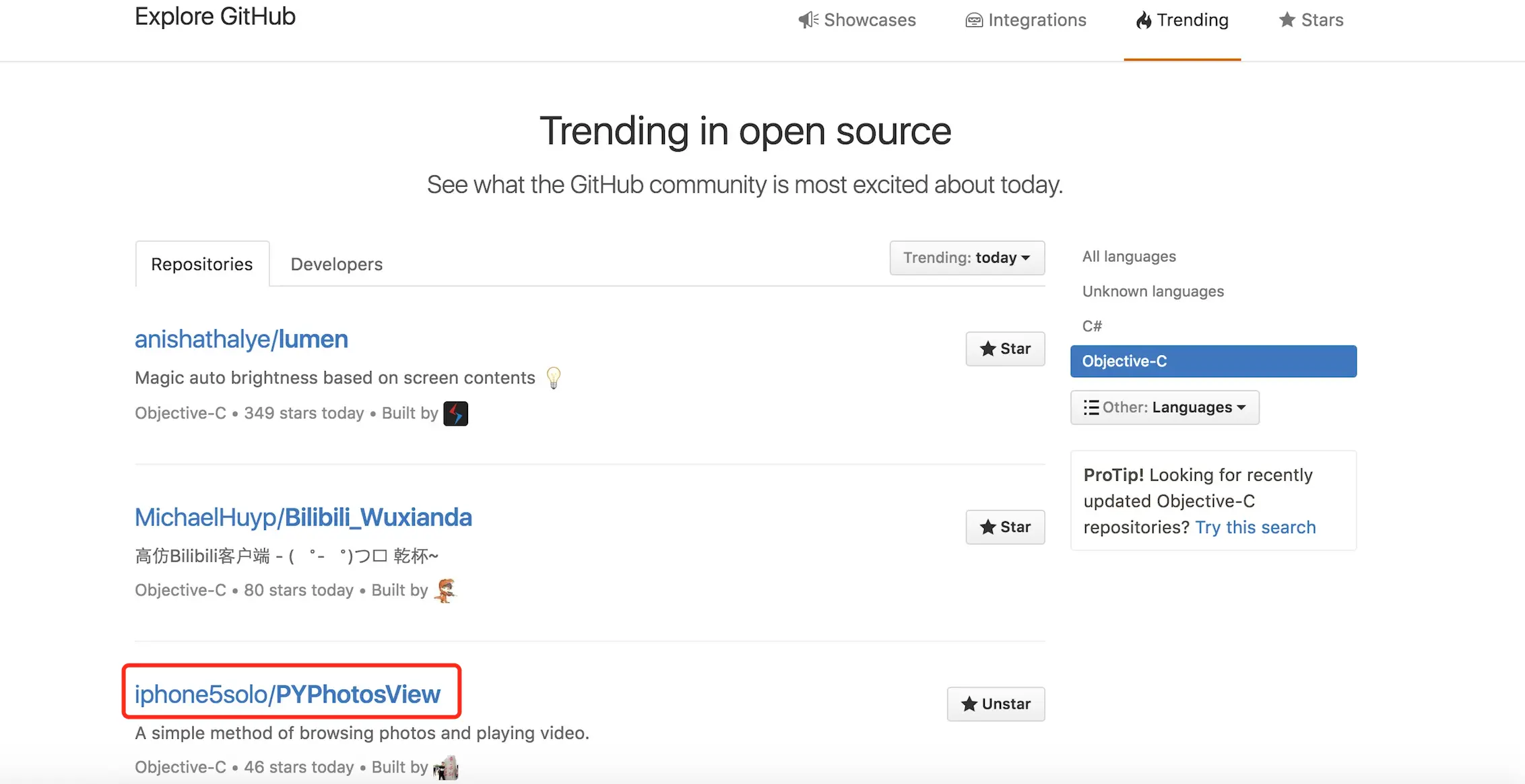
Task: Click the Trending flame icon
Action: pos(1143,20)
